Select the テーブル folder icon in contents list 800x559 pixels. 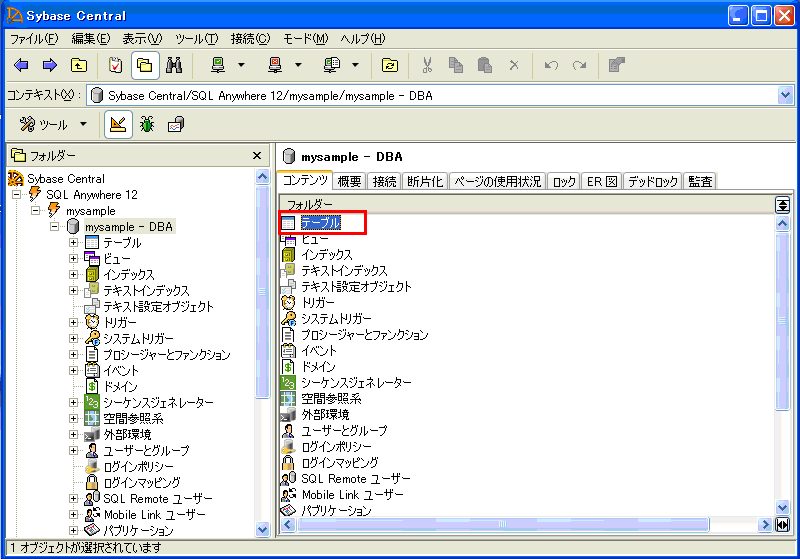(x=289, y=223)
